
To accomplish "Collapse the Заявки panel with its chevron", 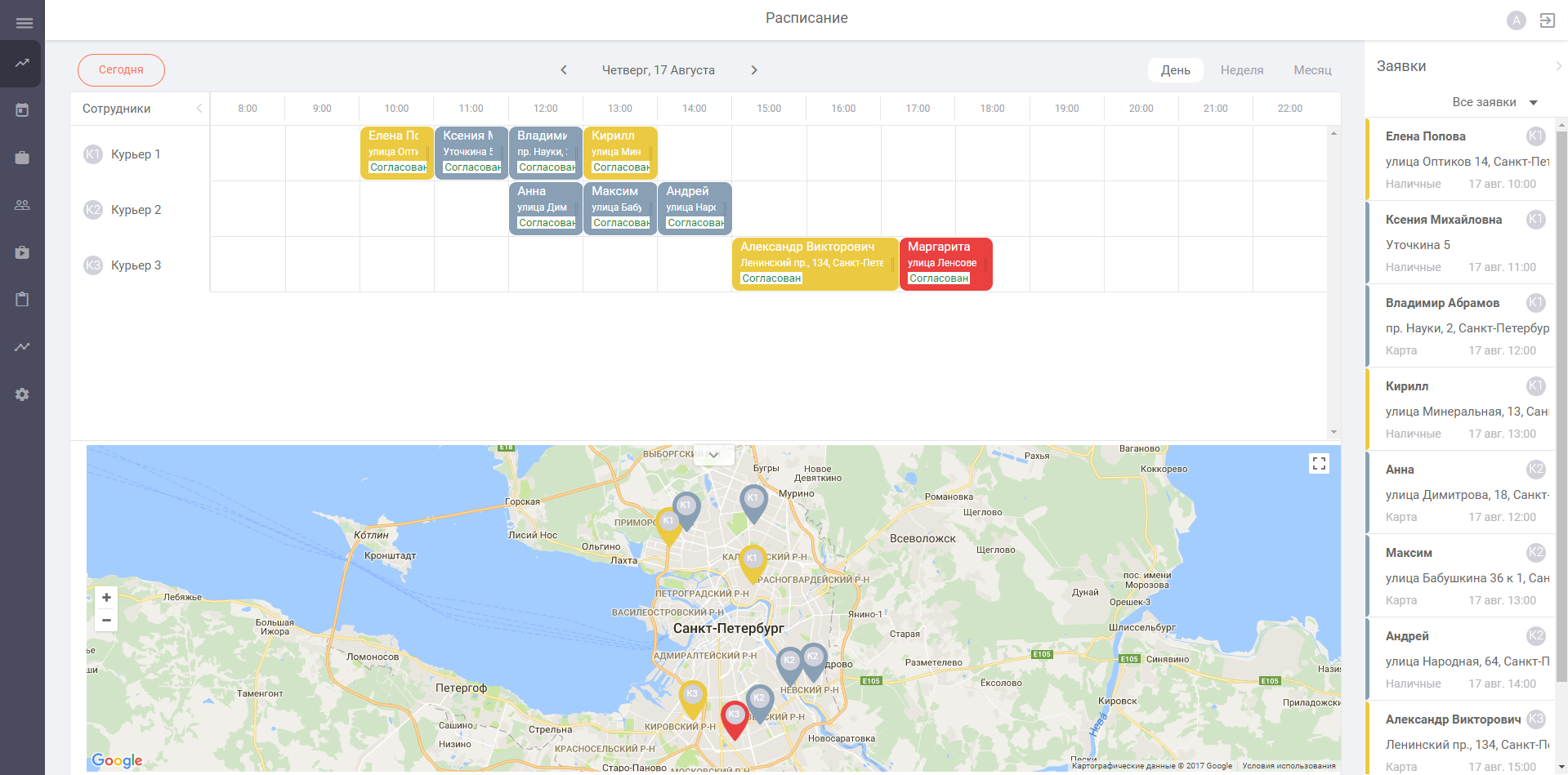I will (1558, 66).
